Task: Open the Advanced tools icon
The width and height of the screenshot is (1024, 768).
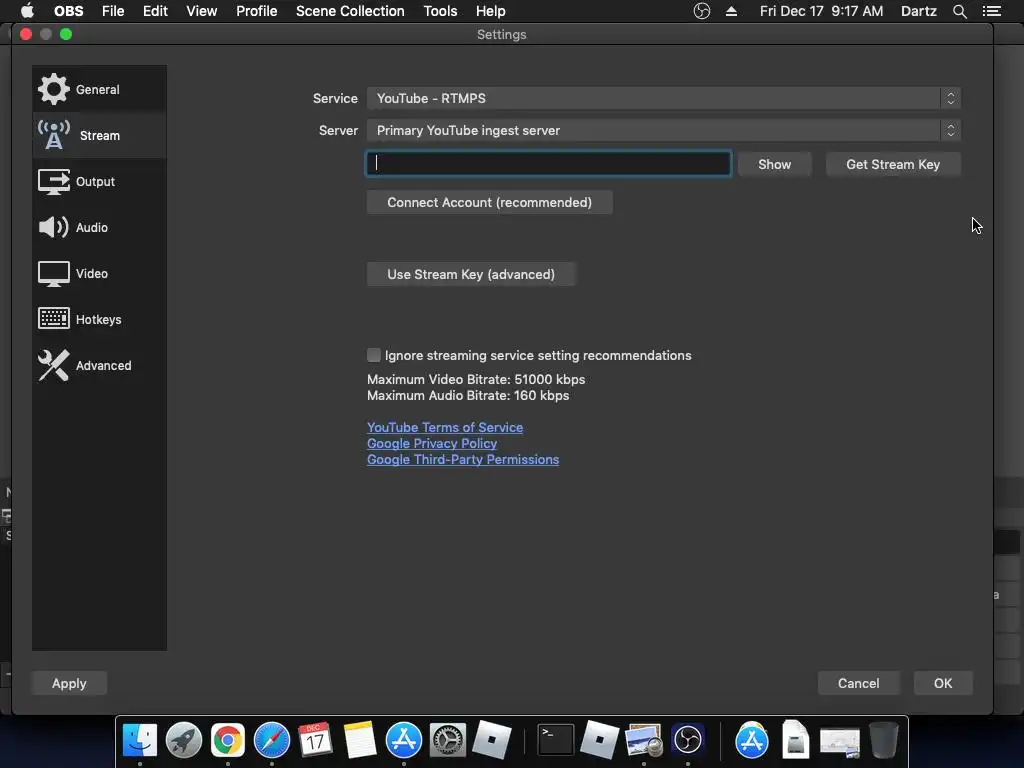Action: click(x=54, y=365)
